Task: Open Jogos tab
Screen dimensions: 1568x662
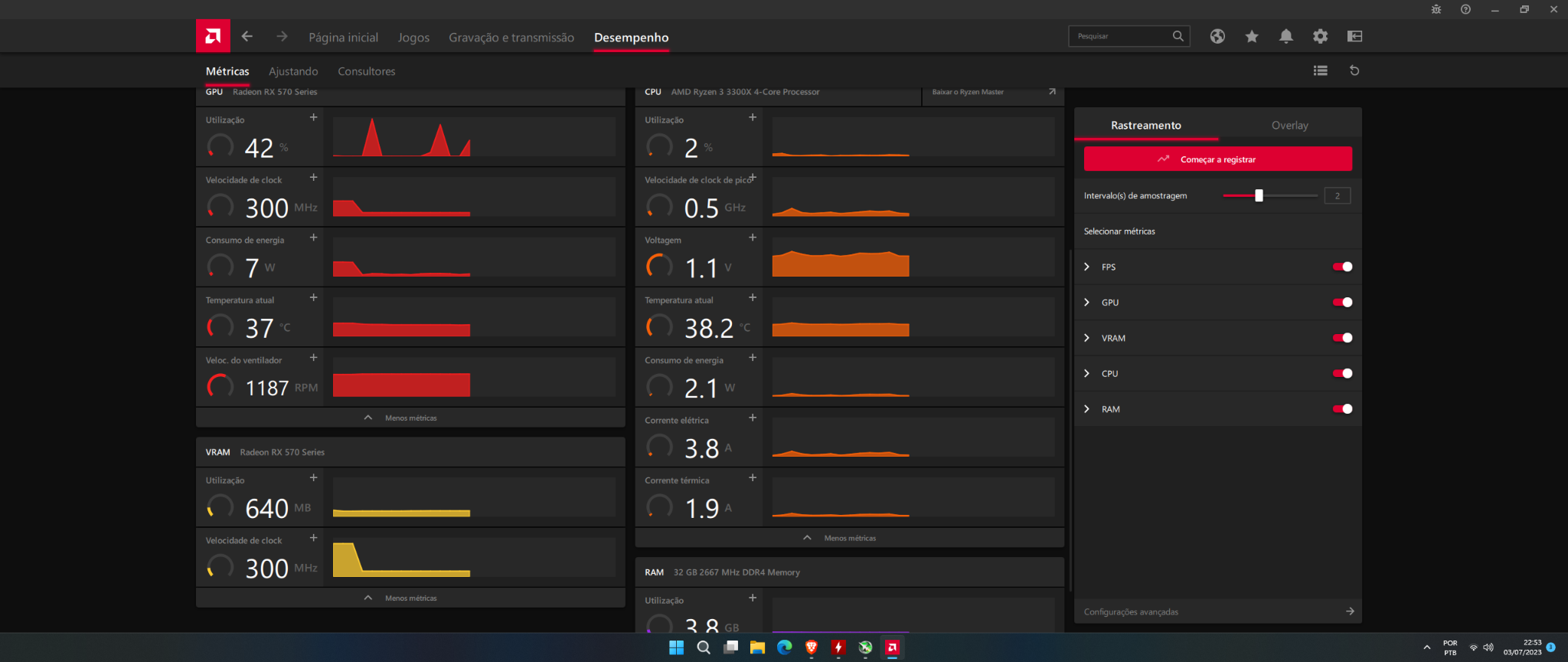Action: (x=413, y=37)
